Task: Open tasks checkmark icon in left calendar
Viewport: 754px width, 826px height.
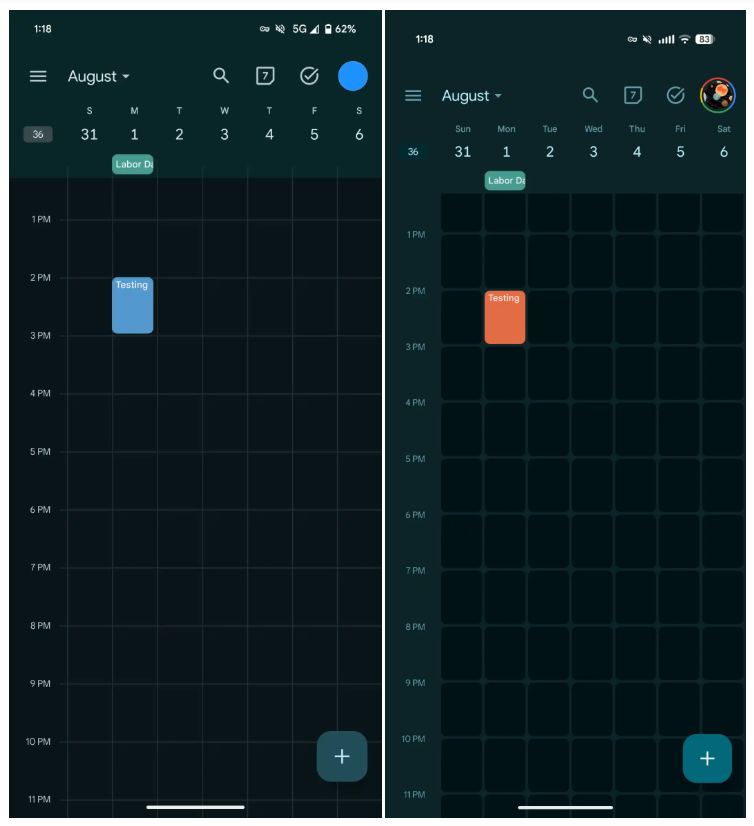Action: coord(309,76)
